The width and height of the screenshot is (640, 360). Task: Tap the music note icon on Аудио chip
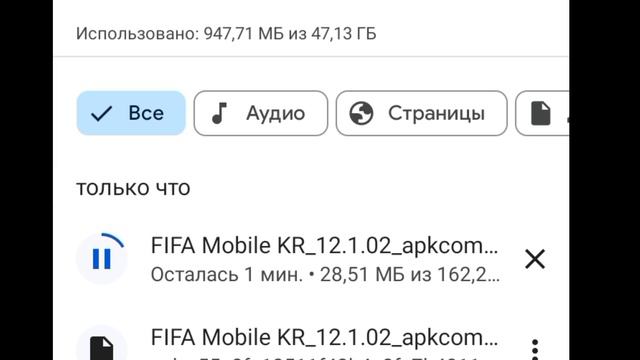pyautogui.click(x=220, y=113)
